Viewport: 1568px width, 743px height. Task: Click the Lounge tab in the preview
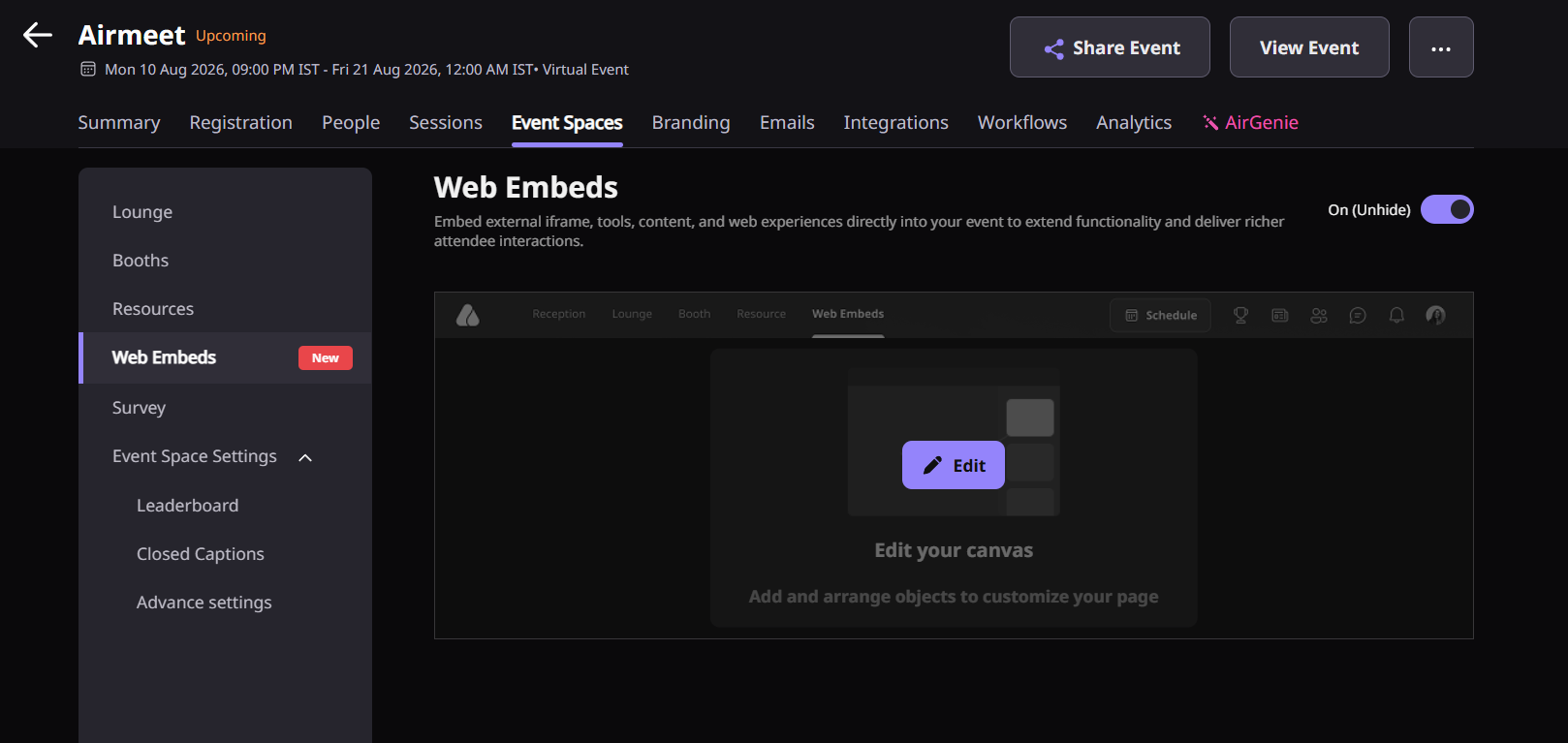click(x=632, y=314)
